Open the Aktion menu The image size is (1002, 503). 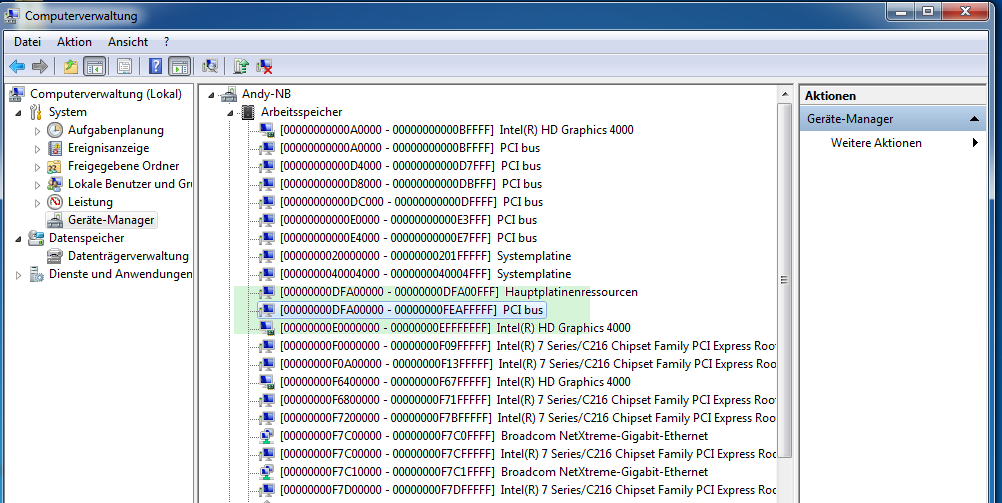(74, 42)
